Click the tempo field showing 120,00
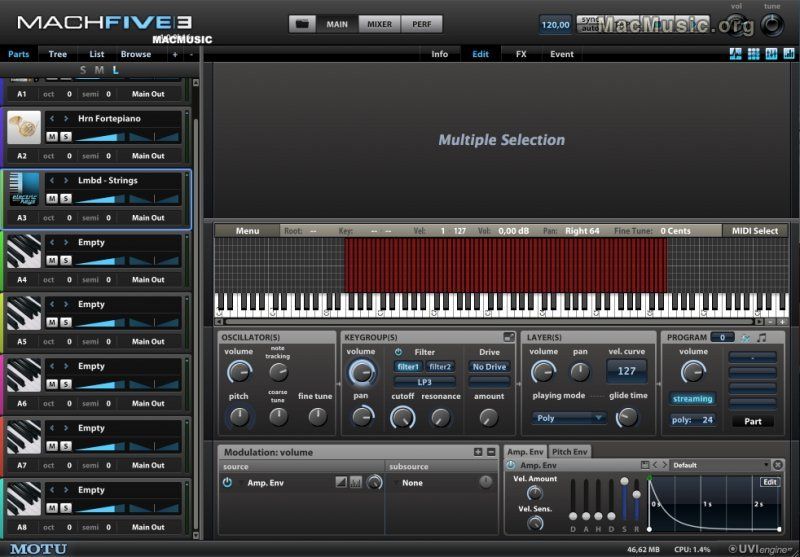Viewport: 800px width, 557px height. [555, 24]
